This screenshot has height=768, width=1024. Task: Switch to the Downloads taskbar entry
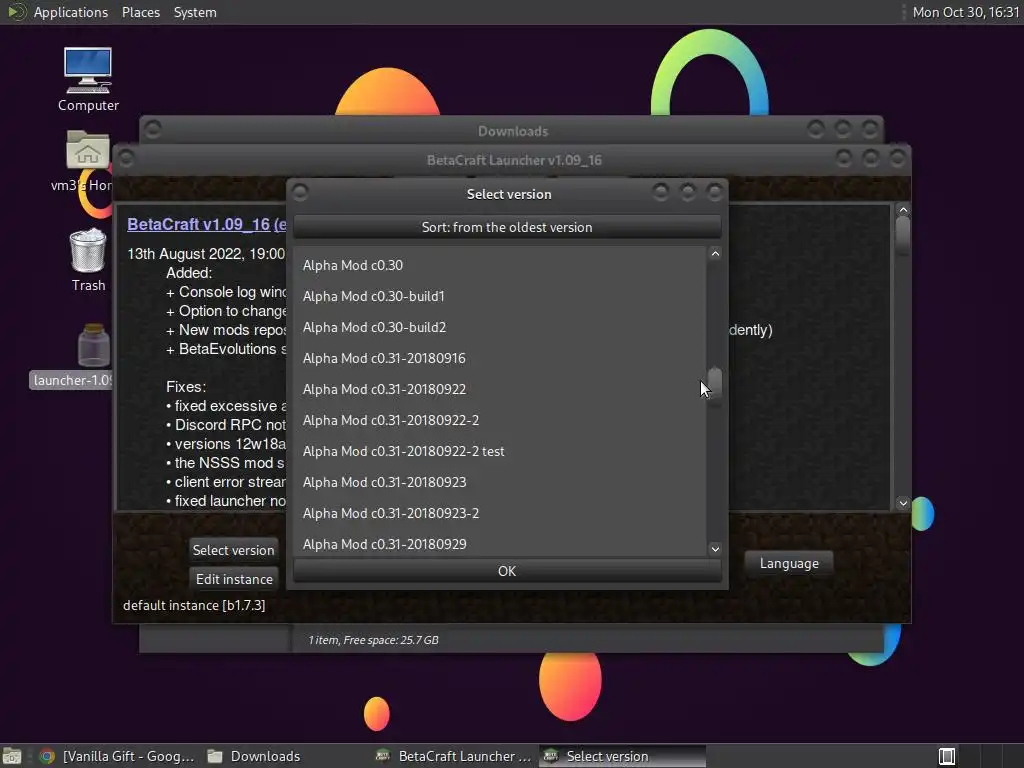(x=254, y=756)
